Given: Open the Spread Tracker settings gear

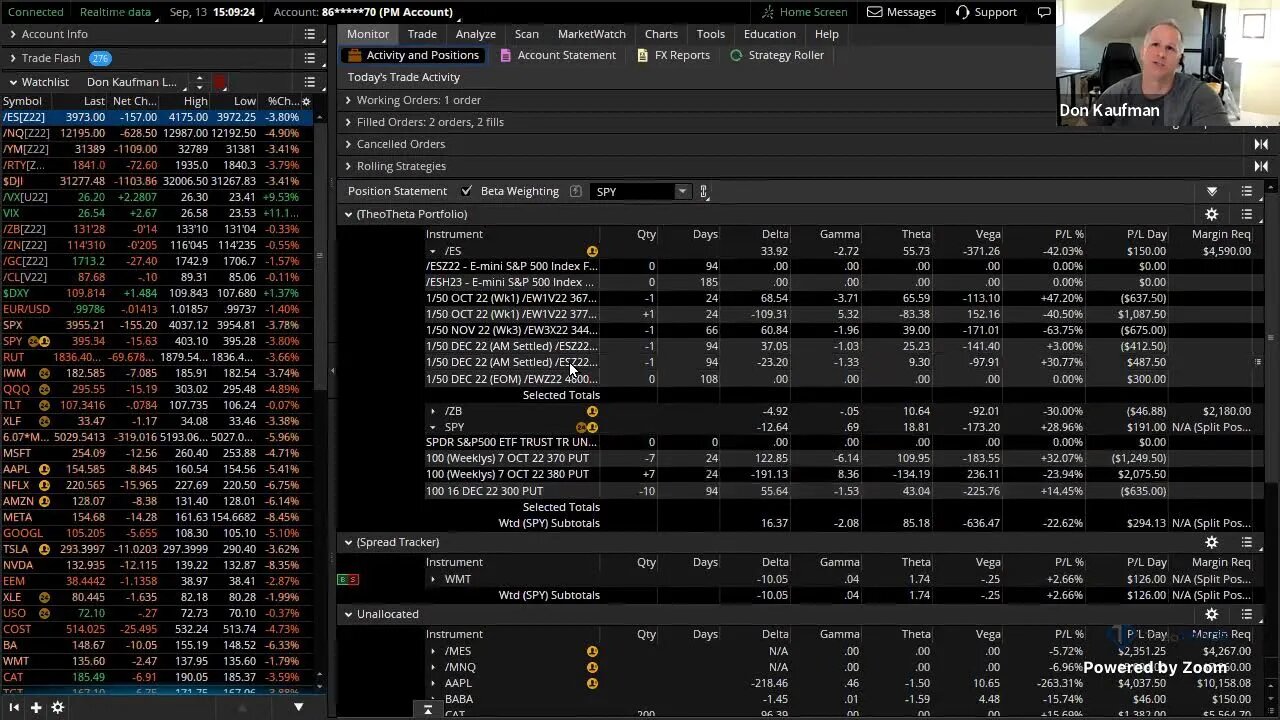Looking at the screenshot, I should 1211,542.
